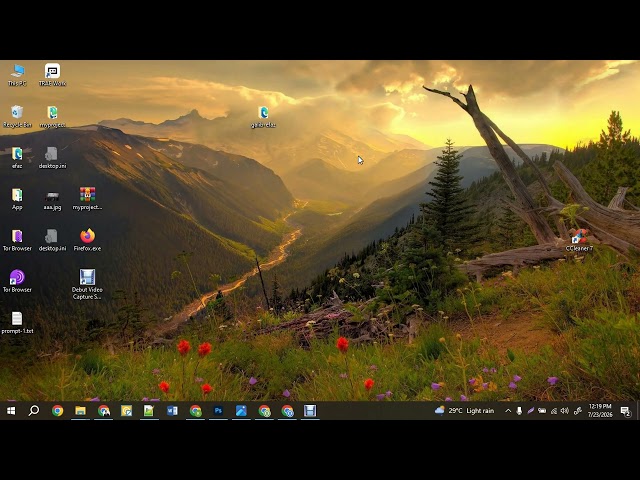Image resolution: width=640 pixels, height=480 pixels.
Task: Open the clock showing 12:19 PM
Action: click(600, 410)
